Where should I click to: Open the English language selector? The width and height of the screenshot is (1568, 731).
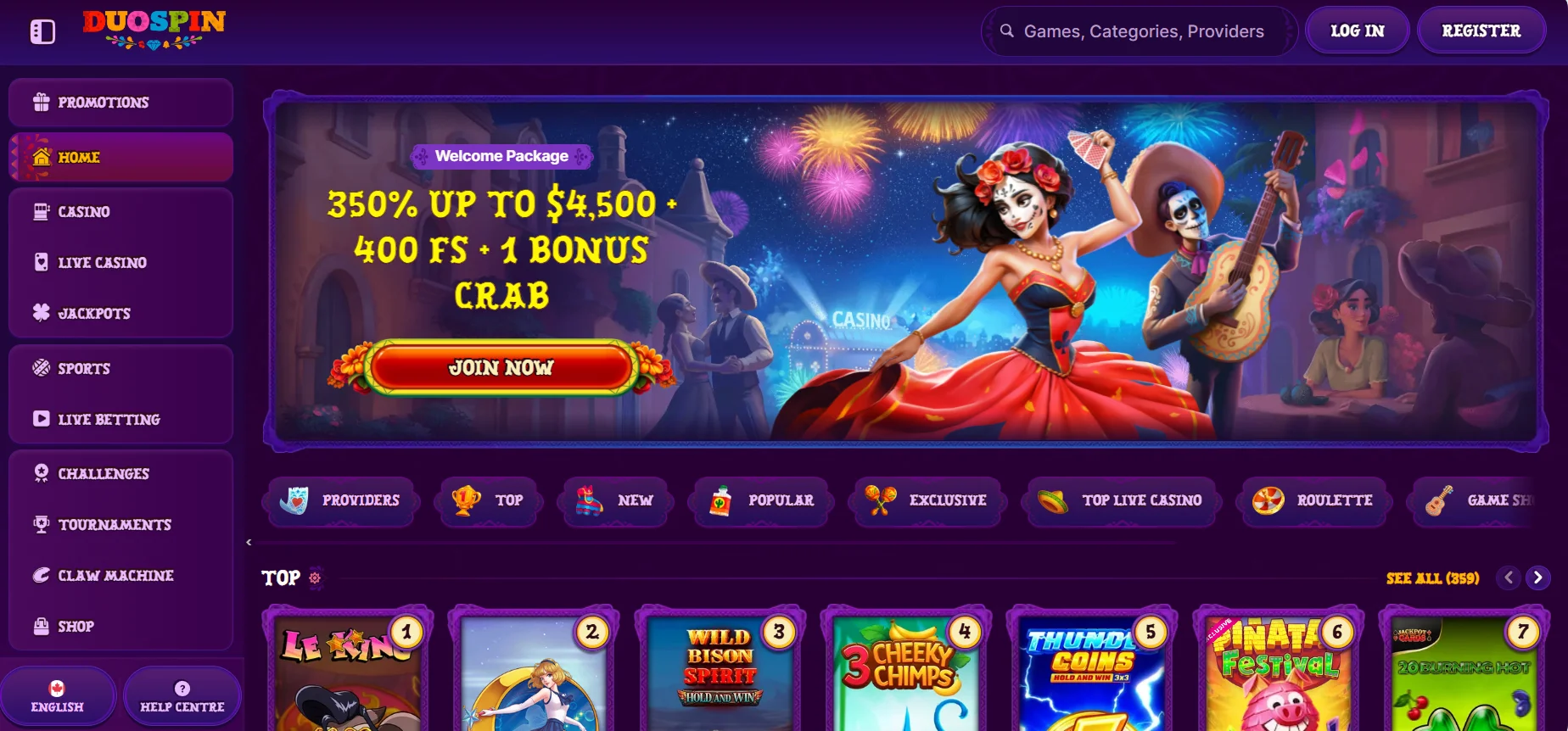click(58, 696)
